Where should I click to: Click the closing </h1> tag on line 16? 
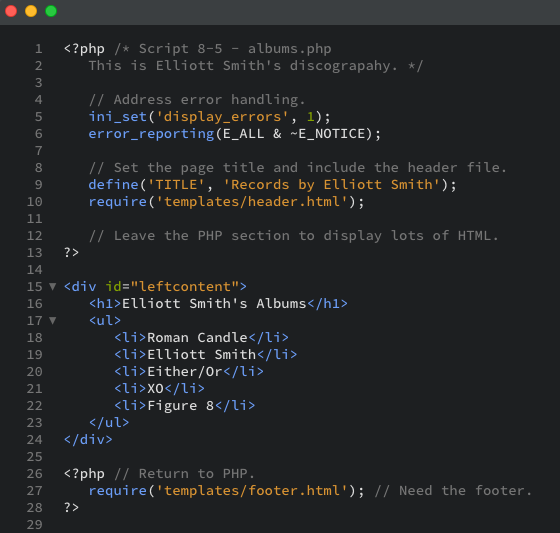327,304
